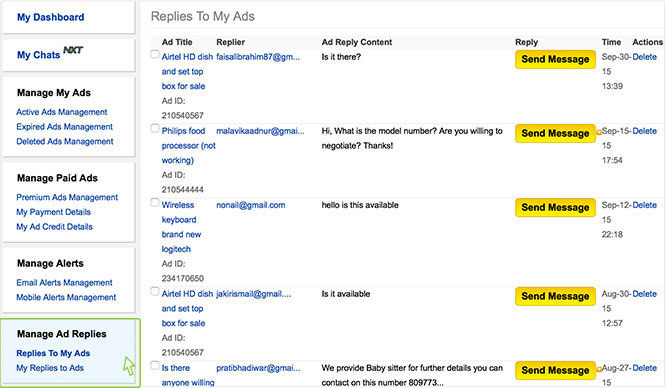The image size is (667, 388).
Task: Select Replies To My Ads link
Action: click(x=53, y=353)
